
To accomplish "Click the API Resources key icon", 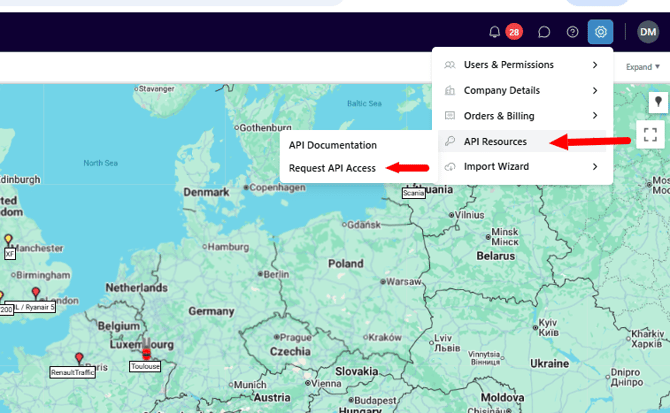I will pyautogui.click(x=450, y=141).
